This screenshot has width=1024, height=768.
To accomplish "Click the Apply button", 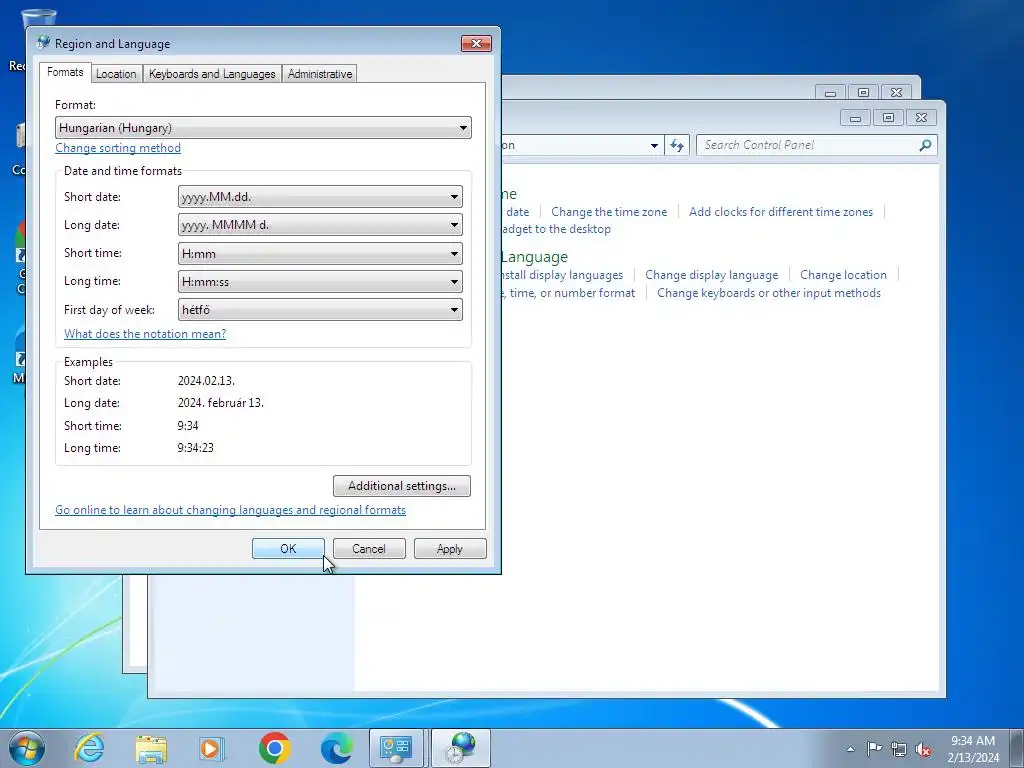I will [450, 549].
